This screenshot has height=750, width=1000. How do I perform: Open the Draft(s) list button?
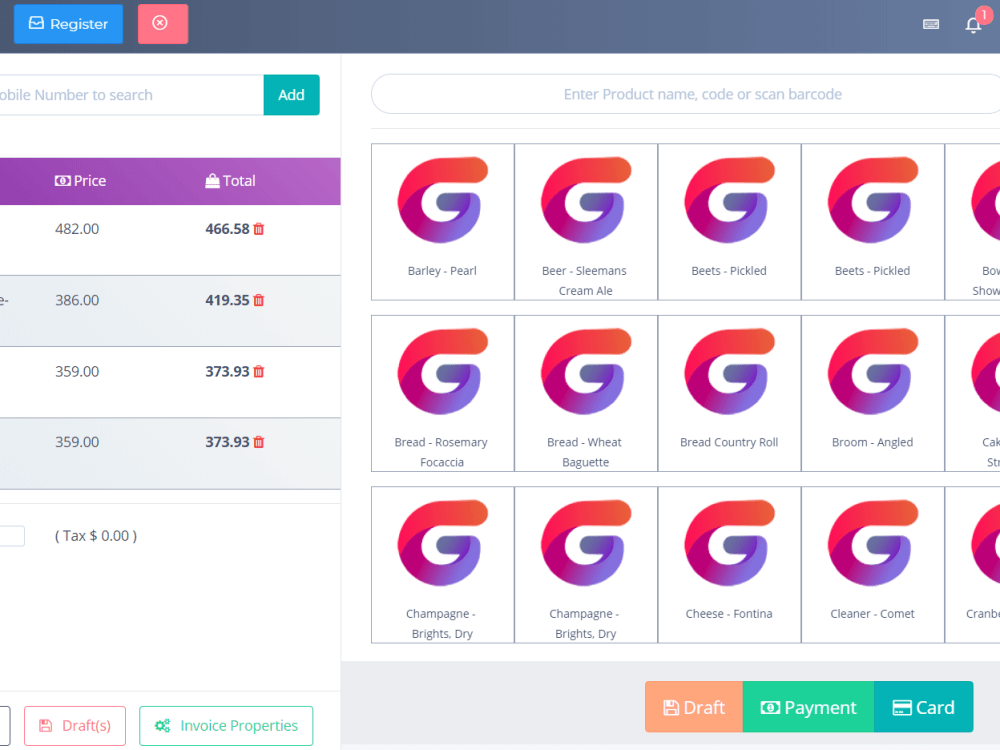pos(75,726)
